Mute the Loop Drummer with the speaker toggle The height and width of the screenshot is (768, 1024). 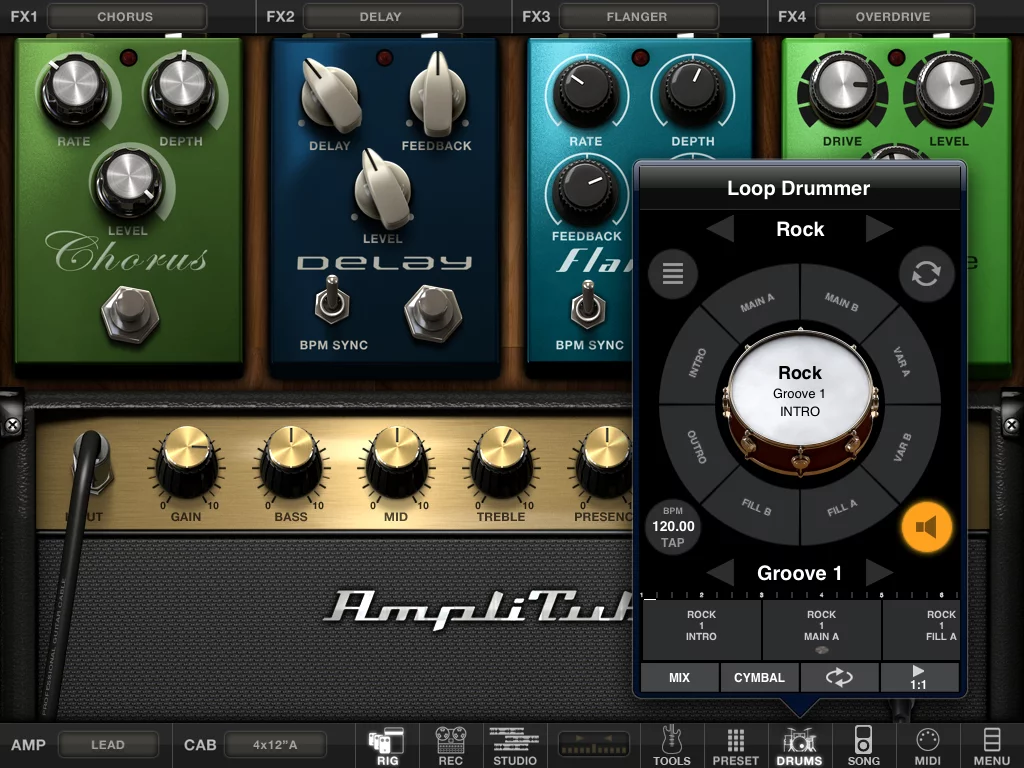(x=926, y=526)
